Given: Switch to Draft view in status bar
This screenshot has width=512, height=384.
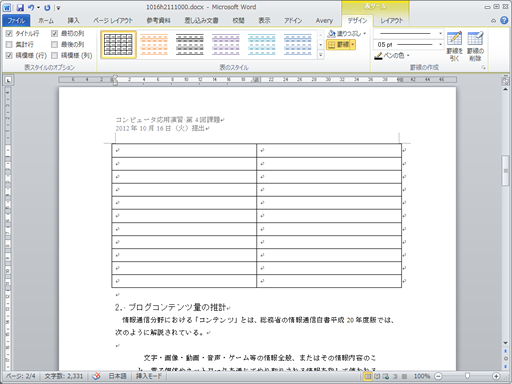Looking at the screenshot, I should [404, 376].
